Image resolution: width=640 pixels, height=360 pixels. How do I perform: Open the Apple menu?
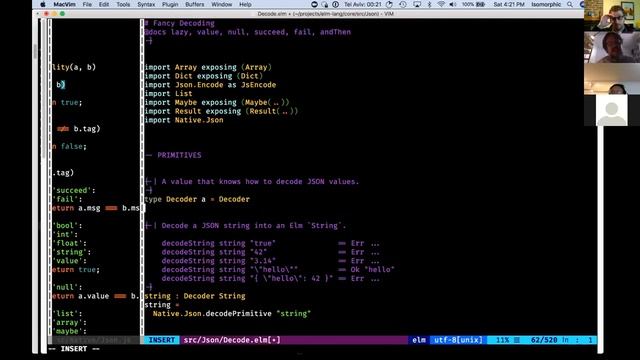tap(43, 4)
